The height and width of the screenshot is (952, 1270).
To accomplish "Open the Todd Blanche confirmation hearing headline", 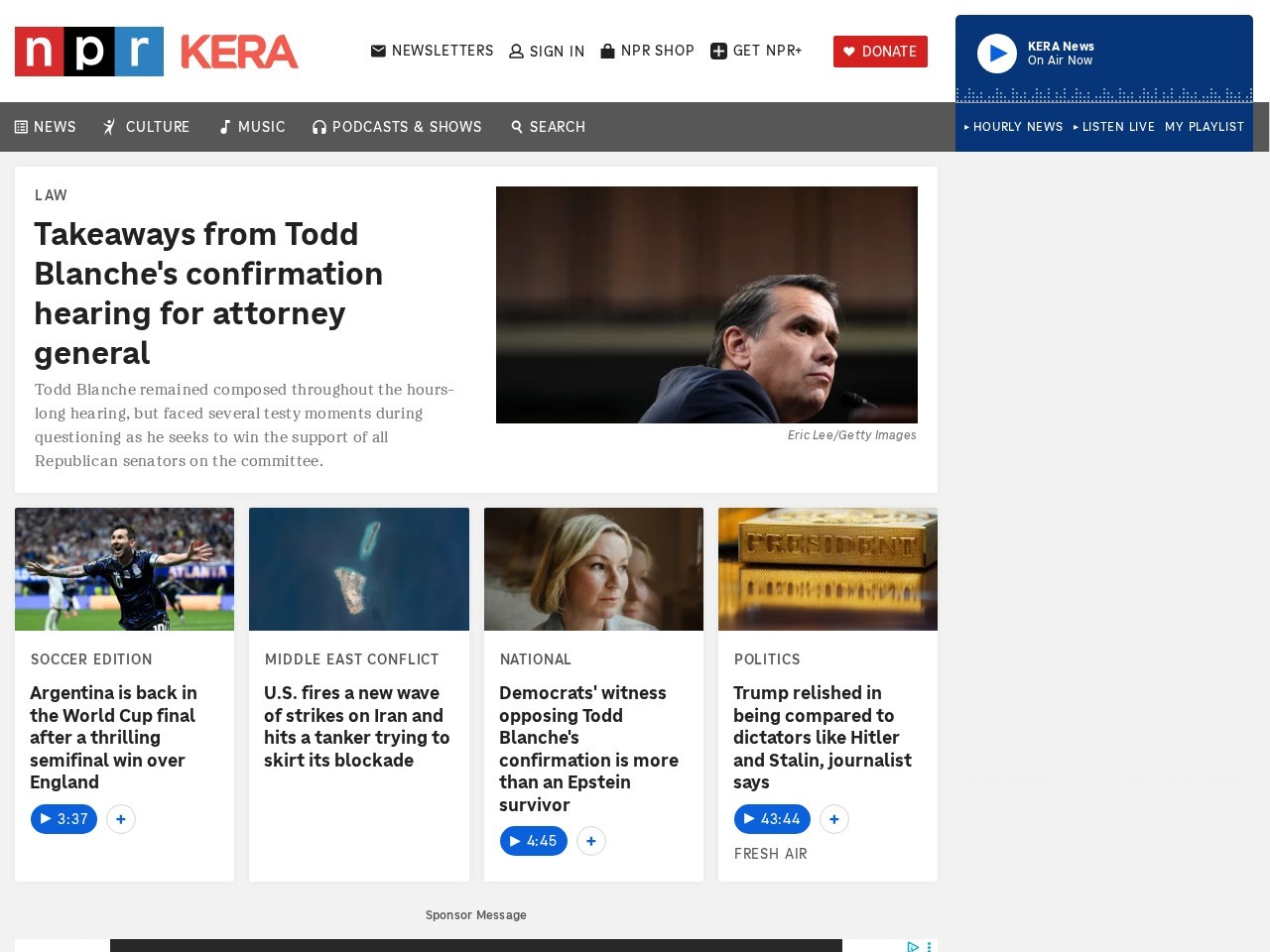I will click(208, 294).
